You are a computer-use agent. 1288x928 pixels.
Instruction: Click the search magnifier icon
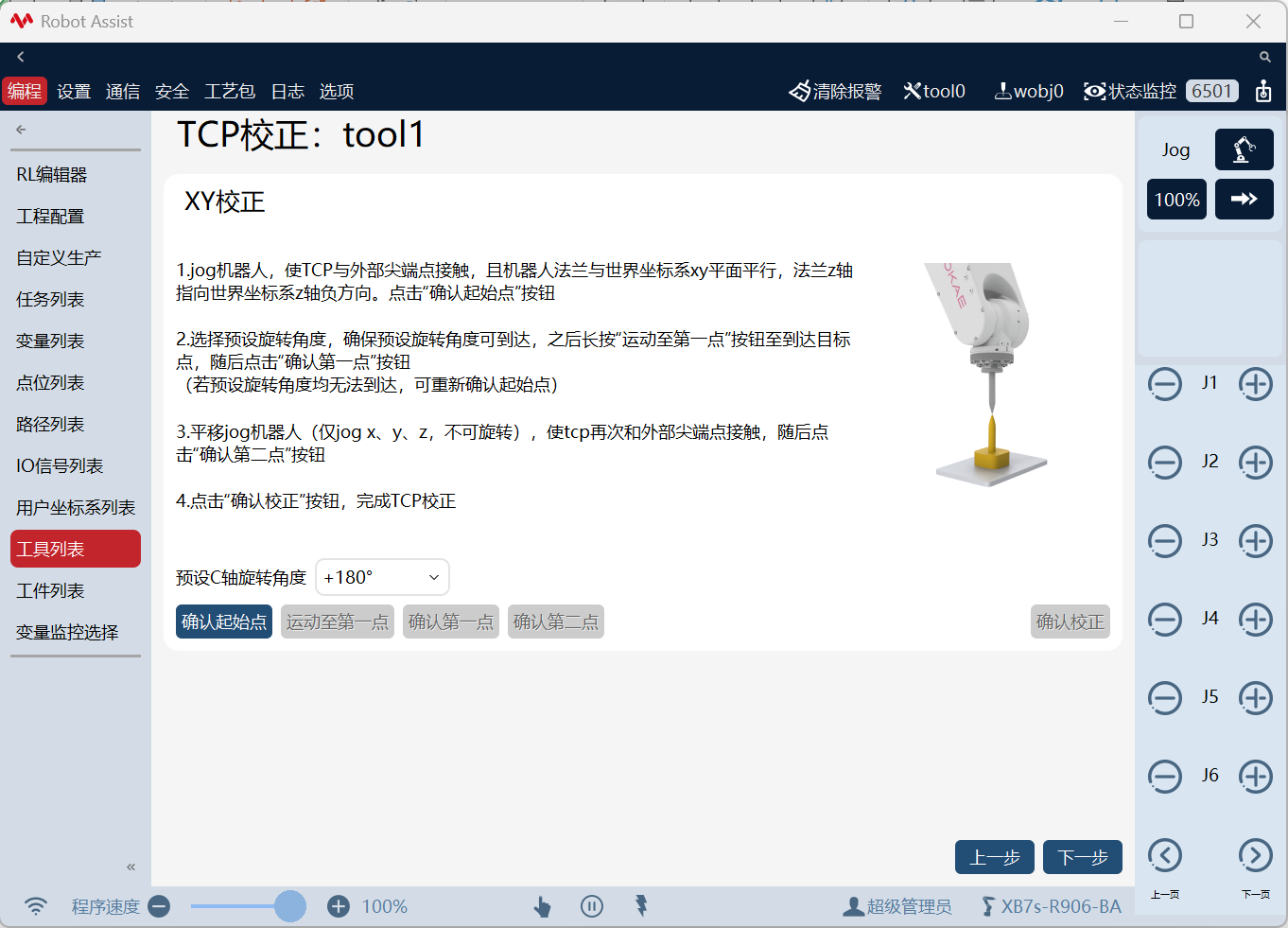(1264, 57)
